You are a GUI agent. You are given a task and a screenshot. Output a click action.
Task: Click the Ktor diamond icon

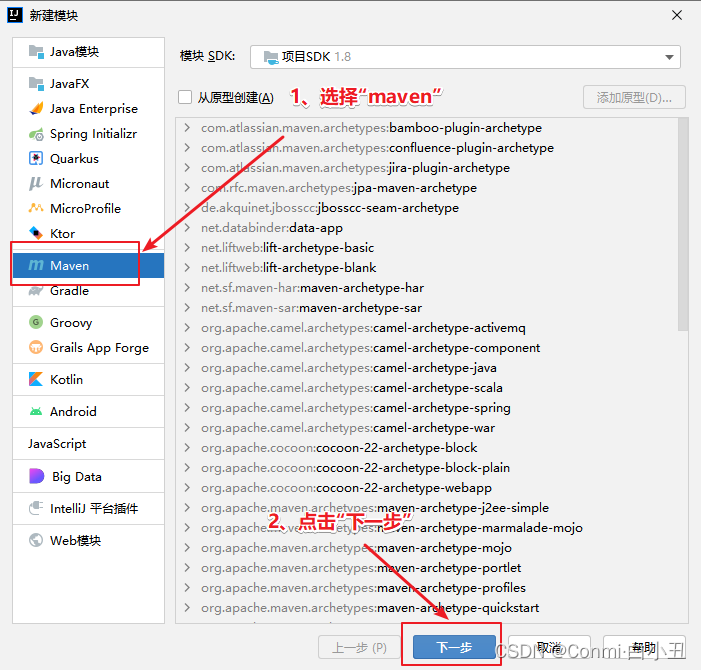coord(36,233)
